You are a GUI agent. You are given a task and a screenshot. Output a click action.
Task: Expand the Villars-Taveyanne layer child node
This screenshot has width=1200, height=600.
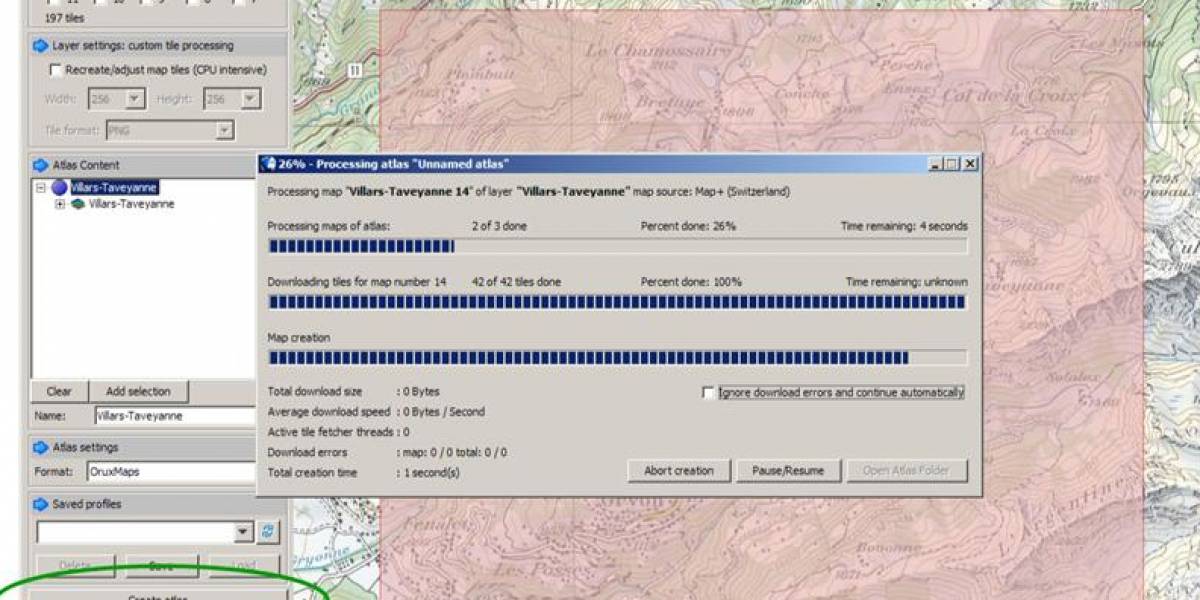60,204
